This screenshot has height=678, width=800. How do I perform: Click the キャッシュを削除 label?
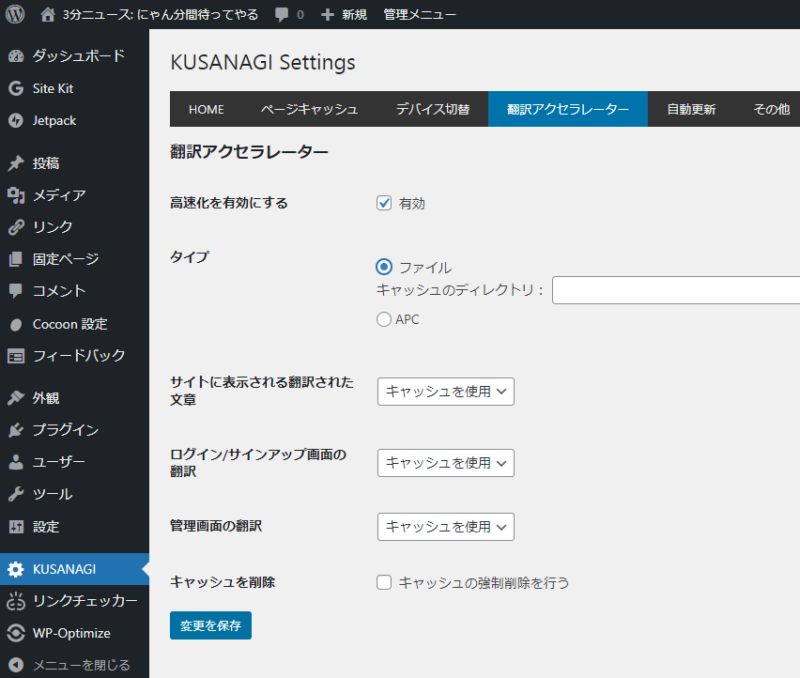(x=222, y=582)
